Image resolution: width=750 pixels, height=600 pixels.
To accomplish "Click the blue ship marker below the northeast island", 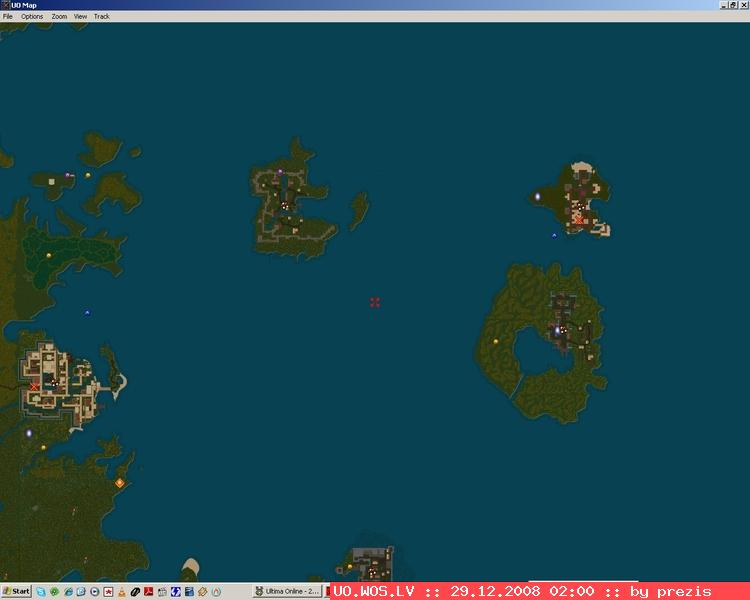I will [554, 235].
